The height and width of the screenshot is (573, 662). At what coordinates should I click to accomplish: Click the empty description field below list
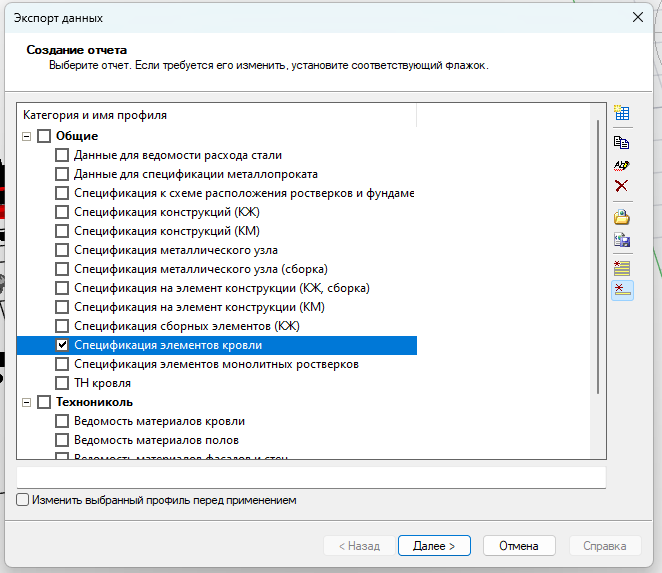[311, 477]
